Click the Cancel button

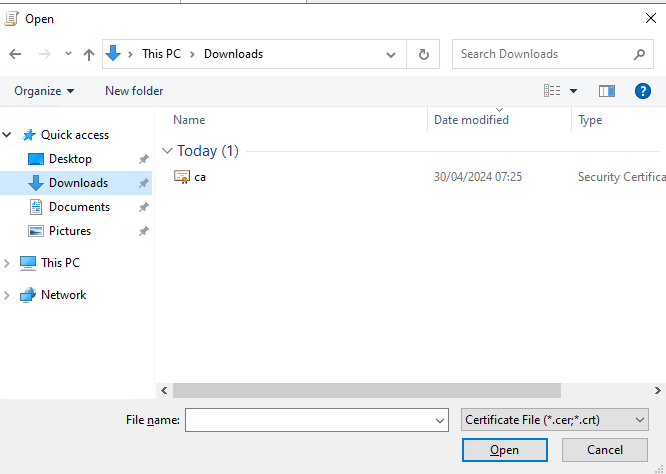tap(605, 450)
